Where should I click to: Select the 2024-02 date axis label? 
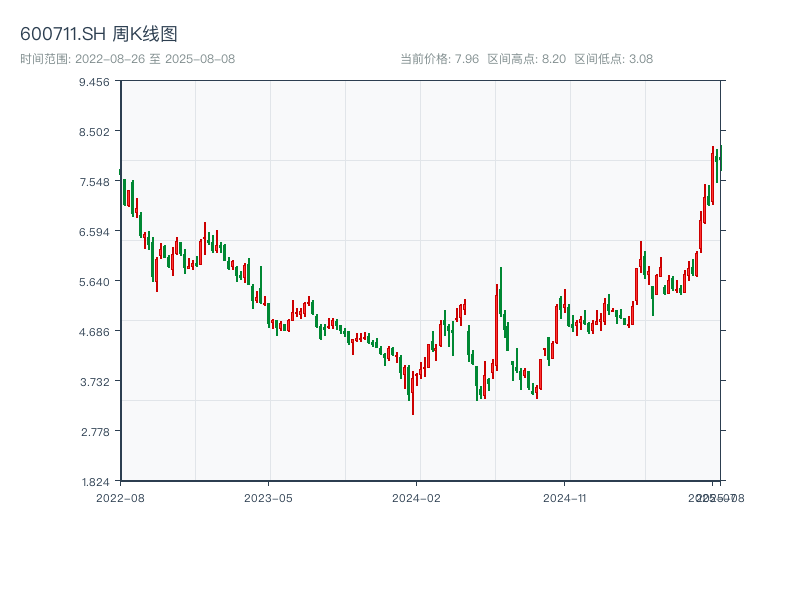tap(417, 497)
